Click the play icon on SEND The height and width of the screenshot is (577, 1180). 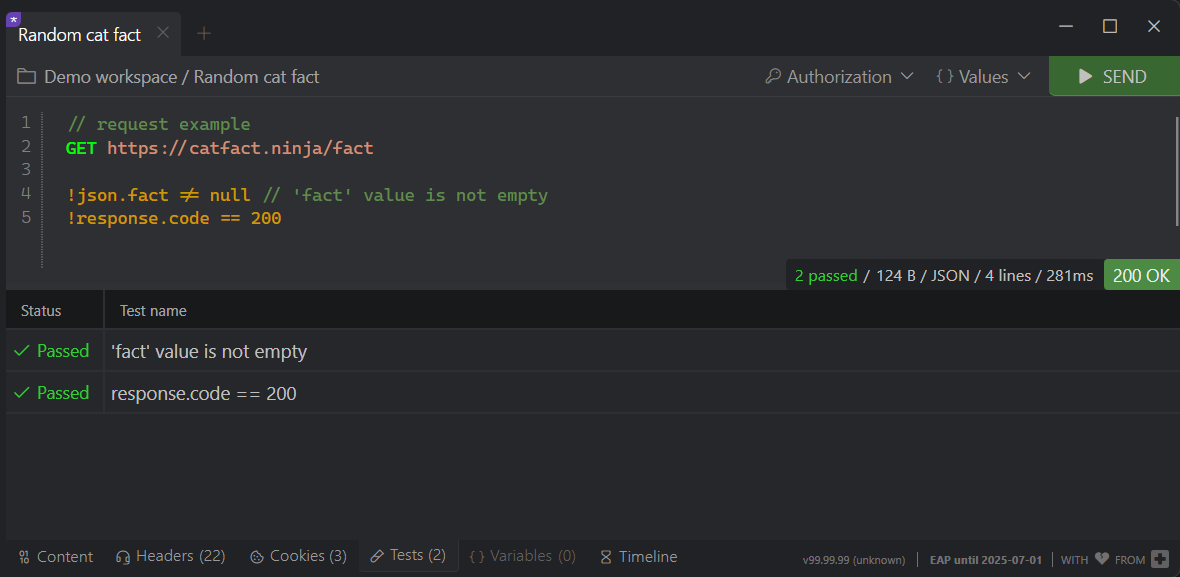(x=1085, y=77)
